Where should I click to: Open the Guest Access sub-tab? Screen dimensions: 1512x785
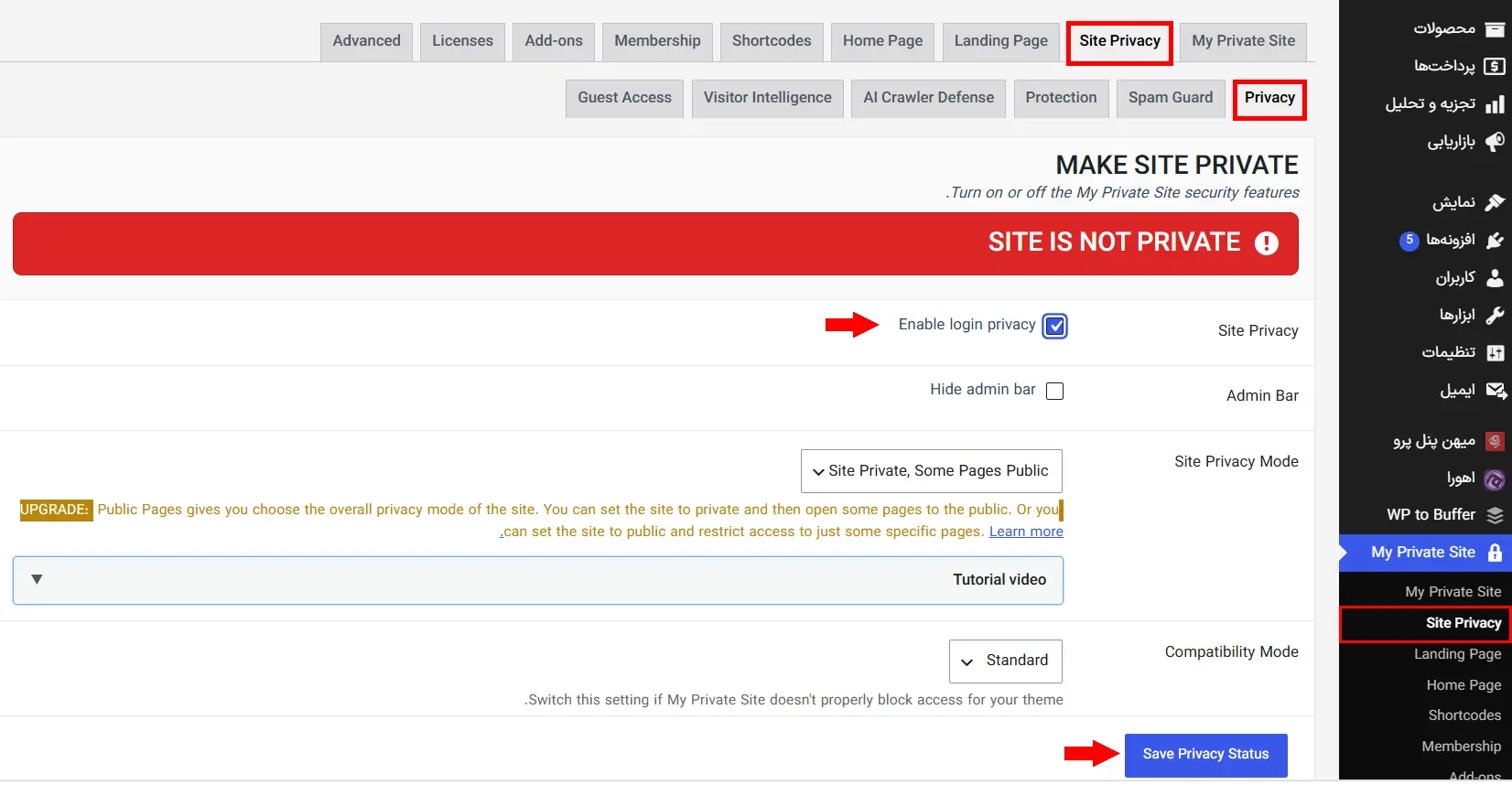point(625,98)
